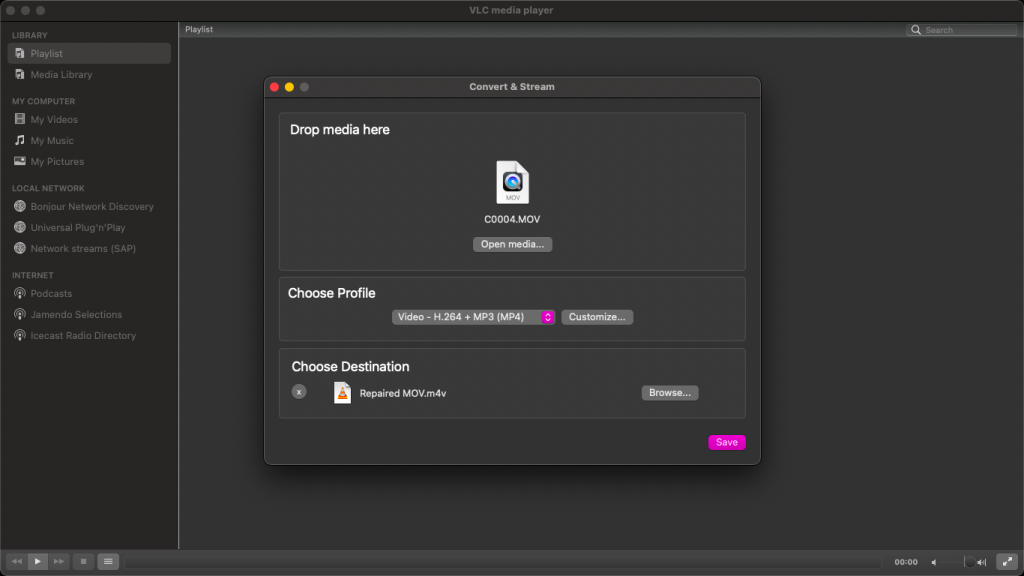Remove destination with the x button
Viewport: 1024px width, 576px height.
299,392
